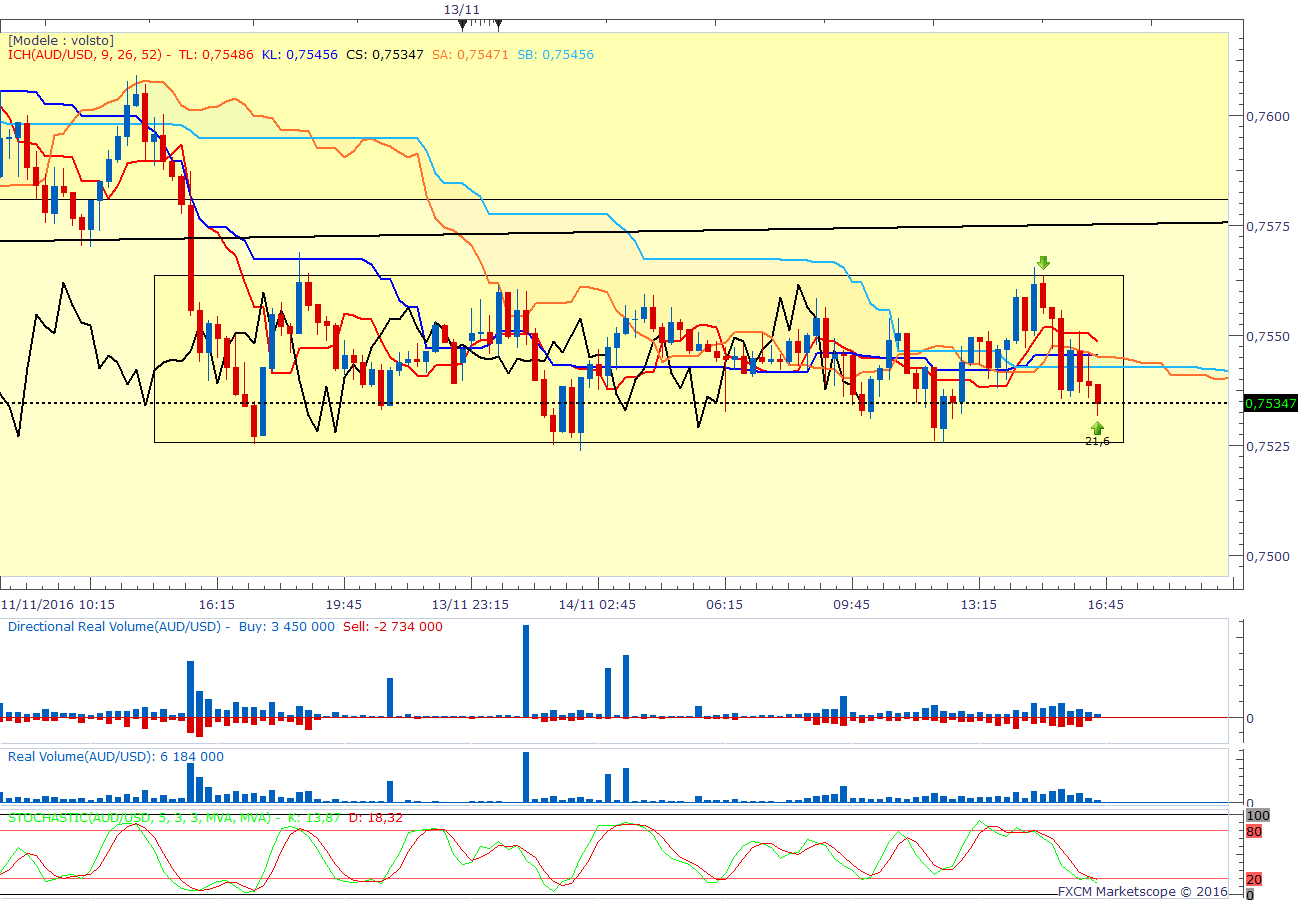Image resolution: width=1301 pixels, height=900 pixels.
Task: Click the 100 level on stochastic axis
Action: (1258, 816)
